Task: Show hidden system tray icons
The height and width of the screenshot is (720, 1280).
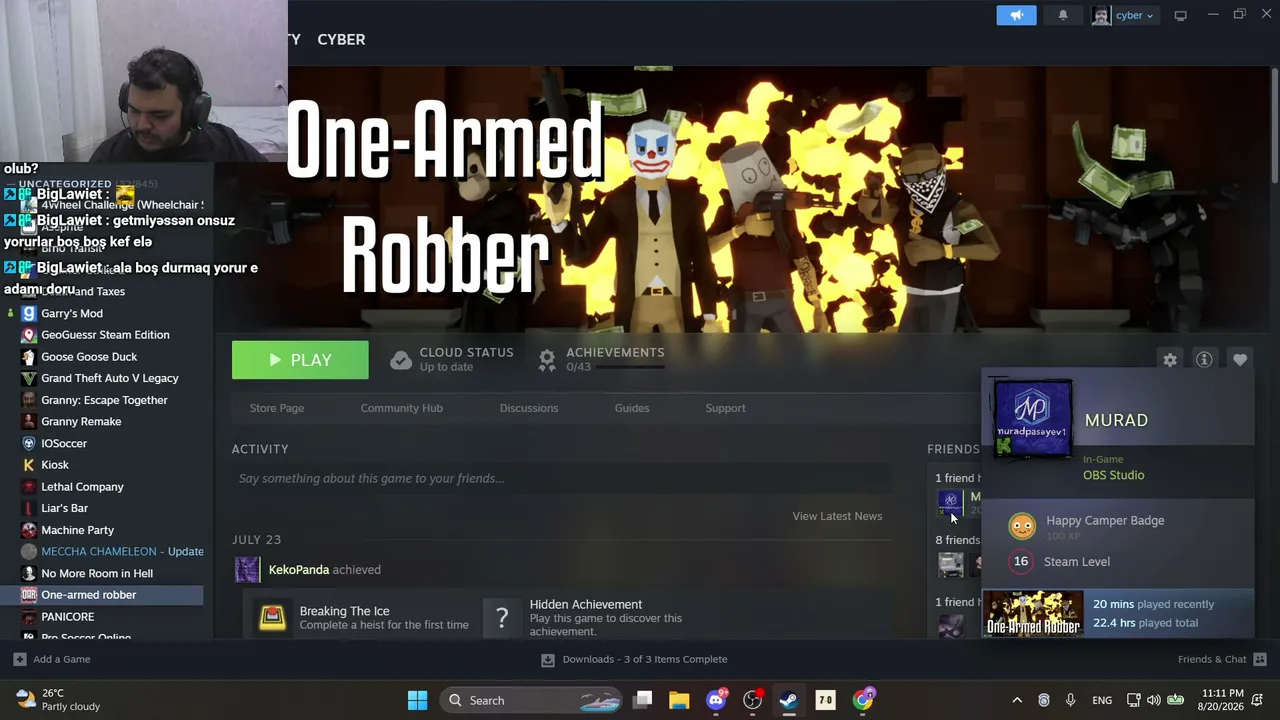Action: pyautogui.click(x=1017, y=700)
